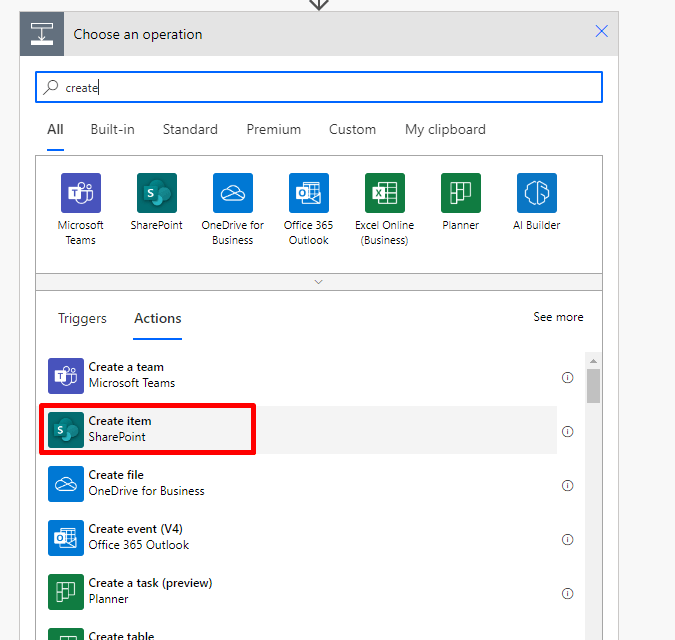Select the Excel Online (Business) connector
Screen dimensions: 675x640
384,193
